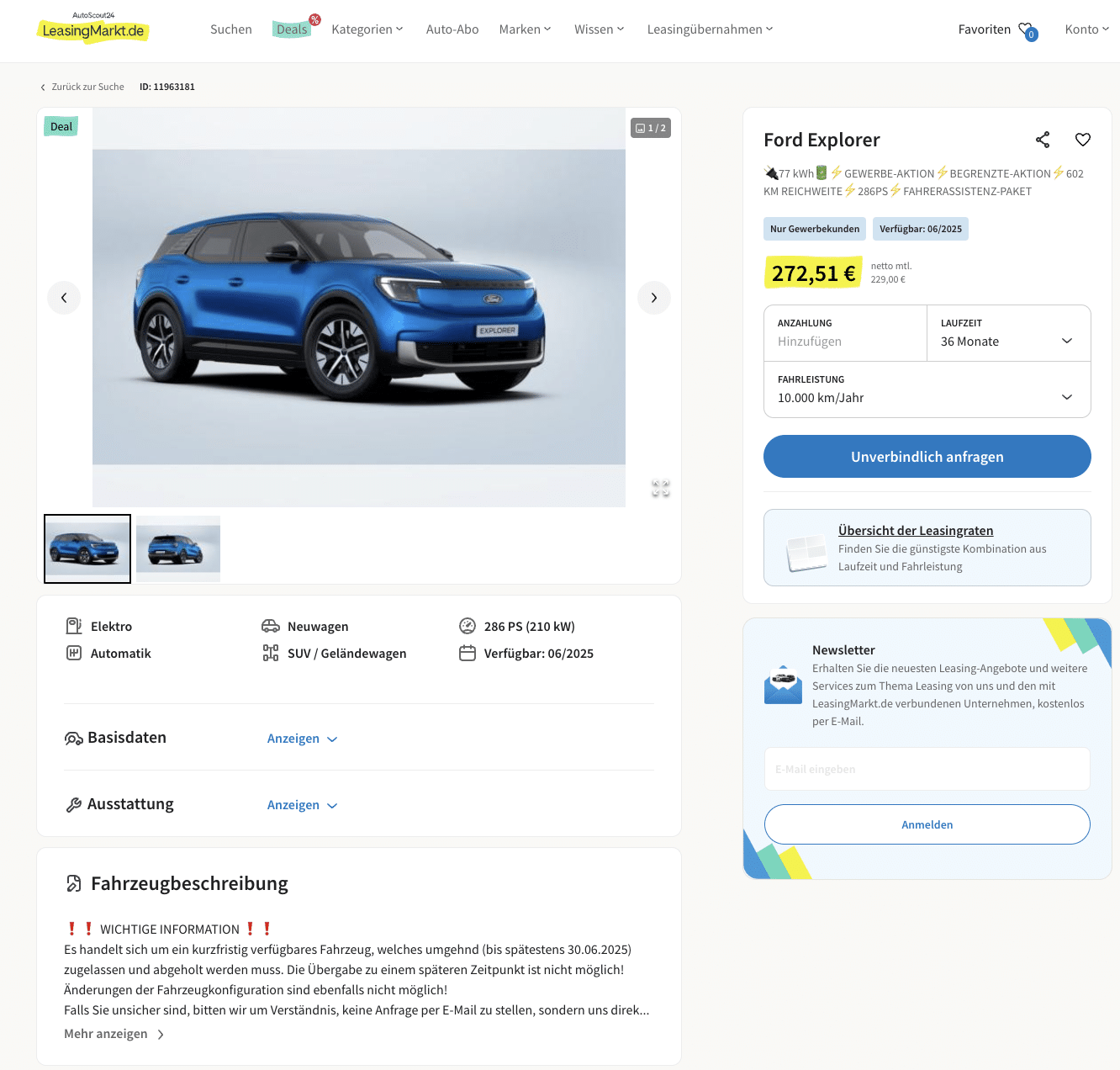
Task: Click the LeasingMarkt.de logo
Action: tap(93, 28)
